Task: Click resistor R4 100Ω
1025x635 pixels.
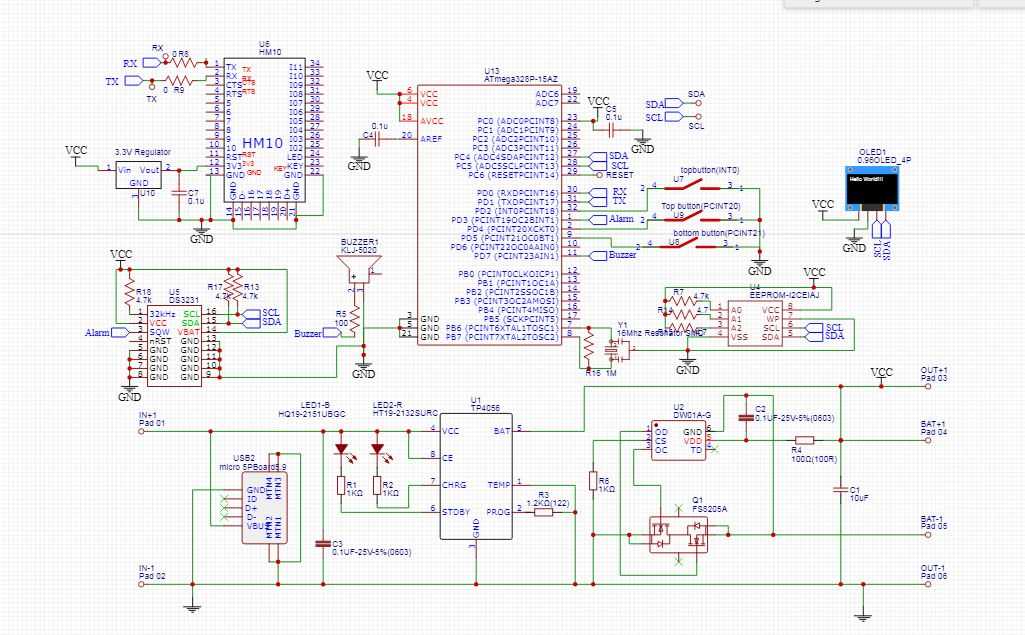Action: point(804,440)
